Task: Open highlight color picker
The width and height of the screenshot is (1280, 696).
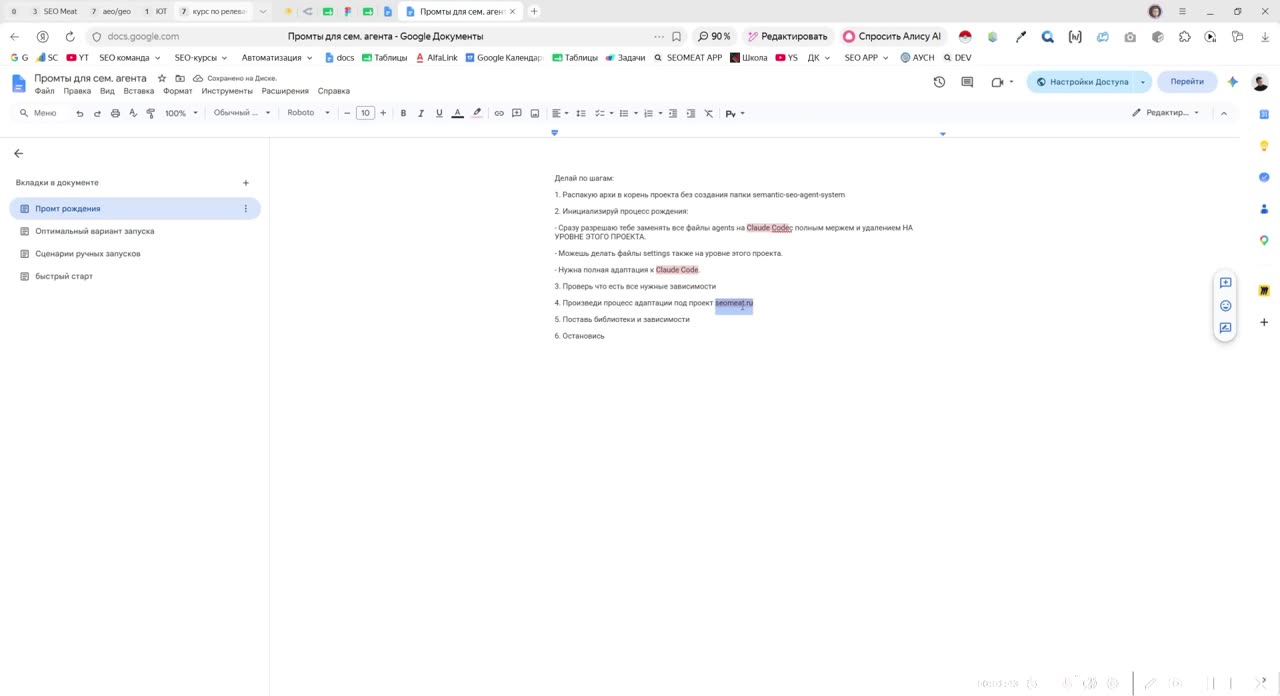Action: 477,113
